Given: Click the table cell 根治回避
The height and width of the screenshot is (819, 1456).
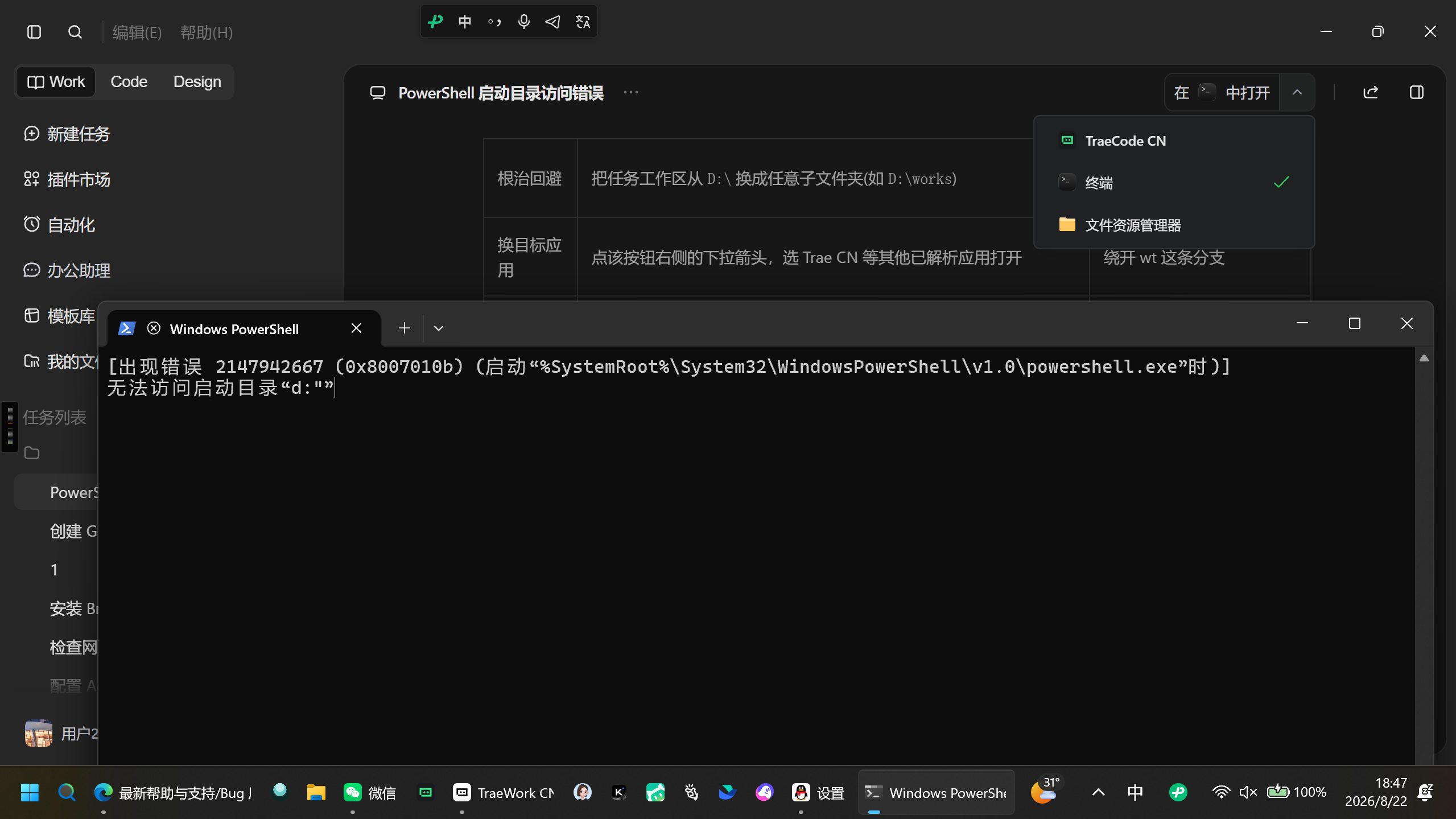Looking at the screenshot, I should pos(530,178).
